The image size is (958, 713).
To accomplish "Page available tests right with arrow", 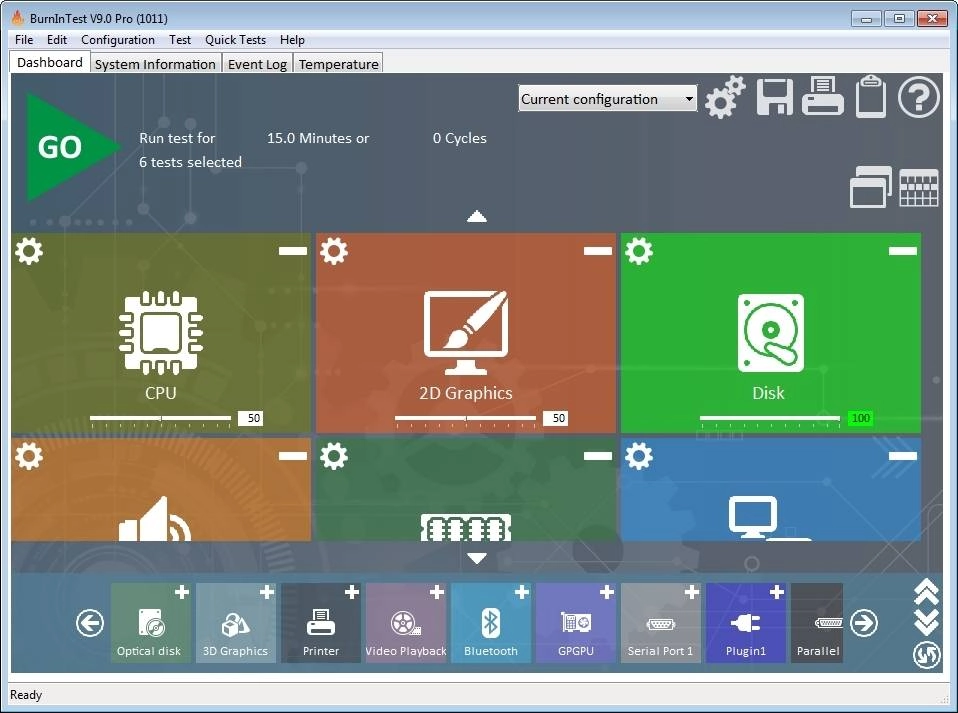I will click(863, 623).
